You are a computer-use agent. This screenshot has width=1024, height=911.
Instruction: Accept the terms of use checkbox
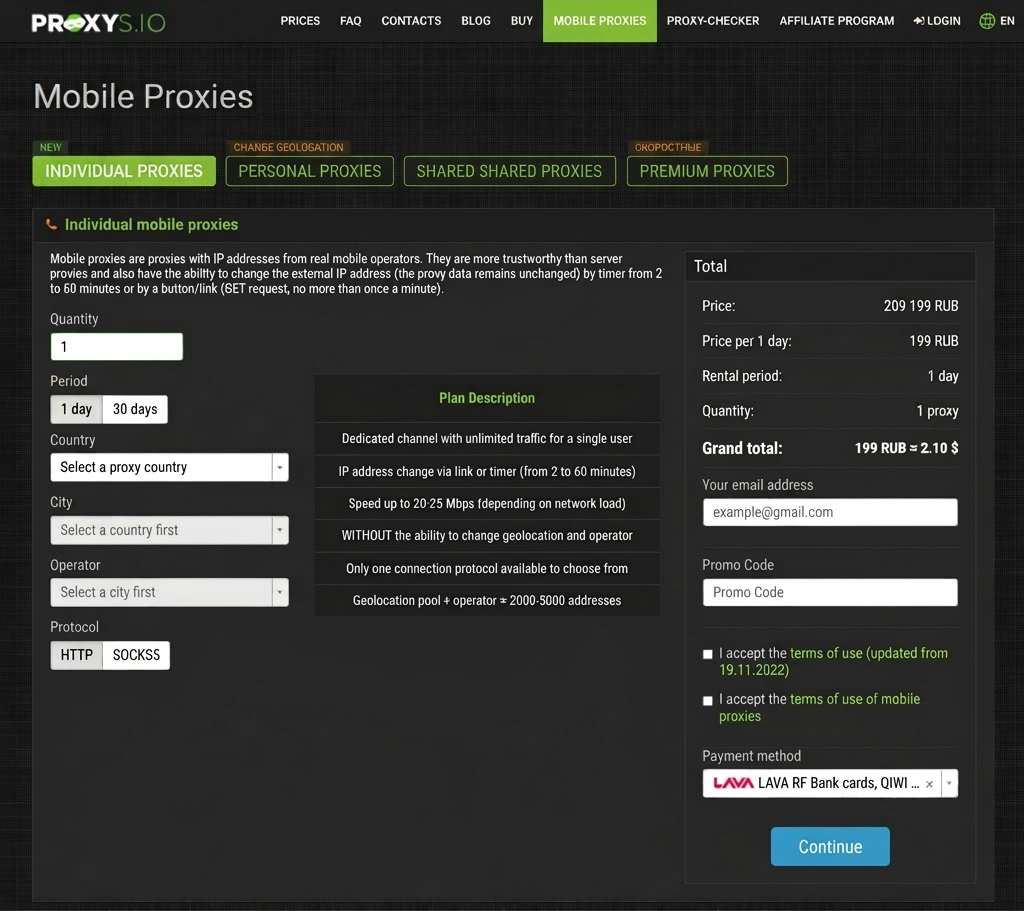click(x=707, y=654)
